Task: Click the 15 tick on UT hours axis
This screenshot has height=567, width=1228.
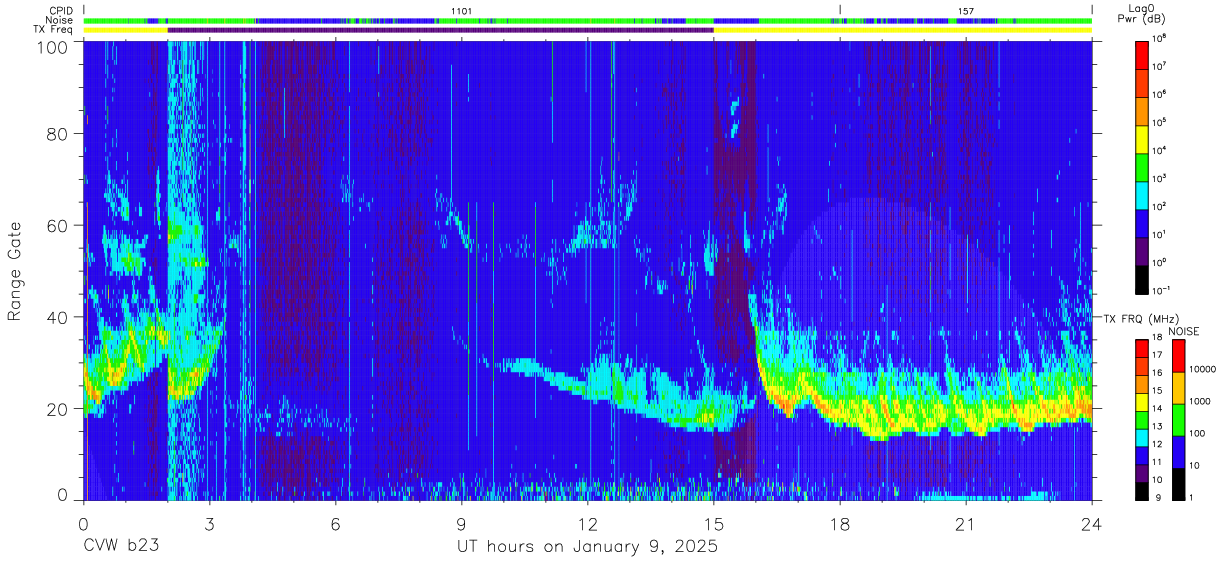Action: tap(714, 524)
